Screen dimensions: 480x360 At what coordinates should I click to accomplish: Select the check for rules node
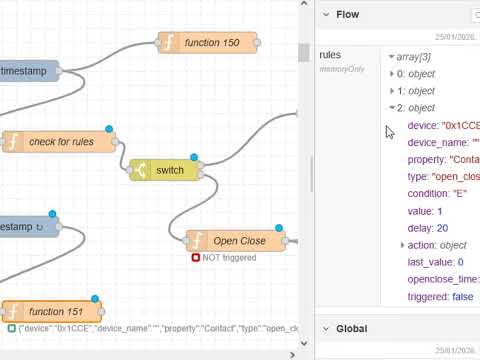(59, 142)
